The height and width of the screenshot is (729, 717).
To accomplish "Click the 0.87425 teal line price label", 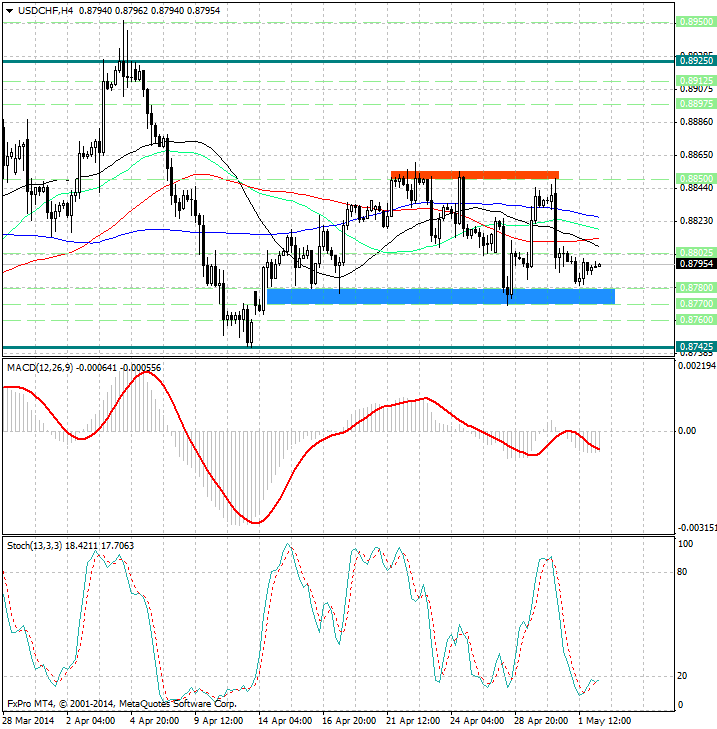I will (x=696, y=346).
